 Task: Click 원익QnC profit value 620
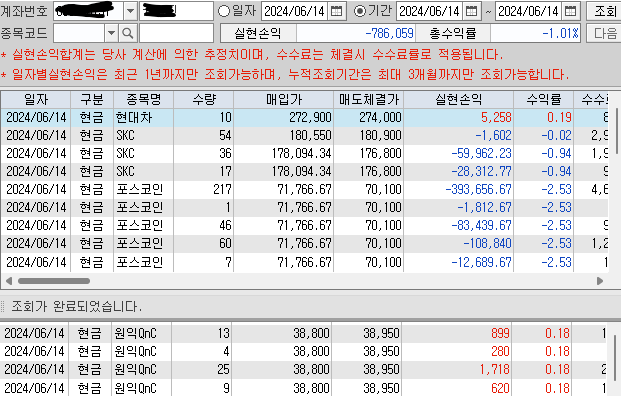500,388
